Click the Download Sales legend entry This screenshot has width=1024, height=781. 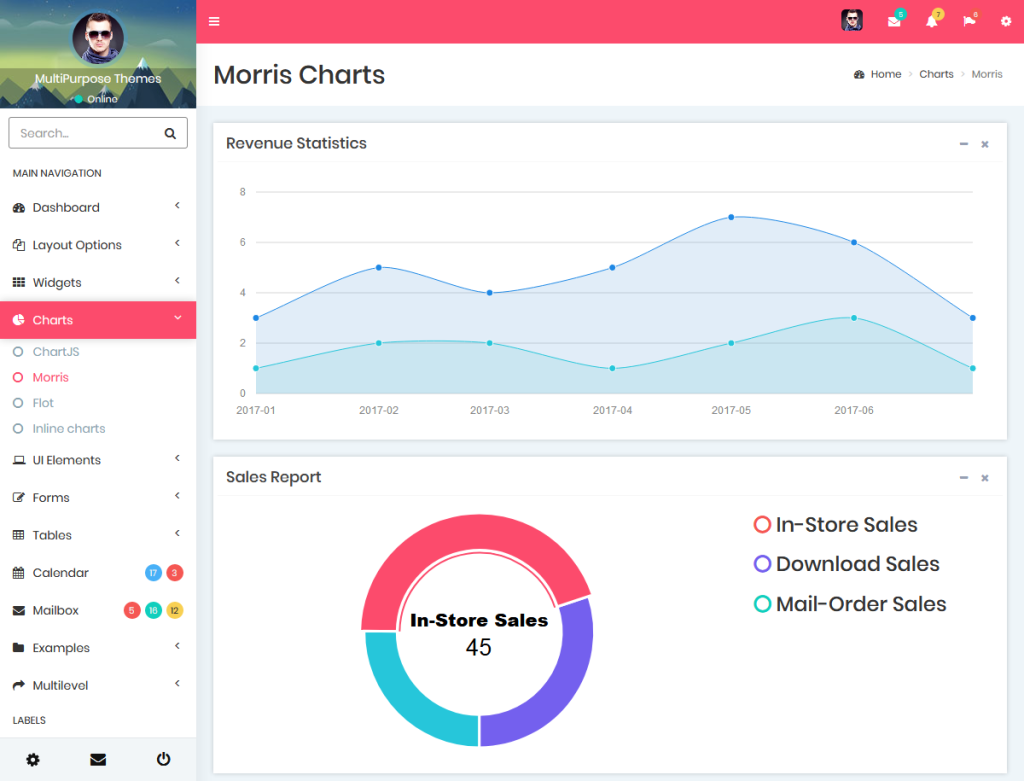coord(846,564)
